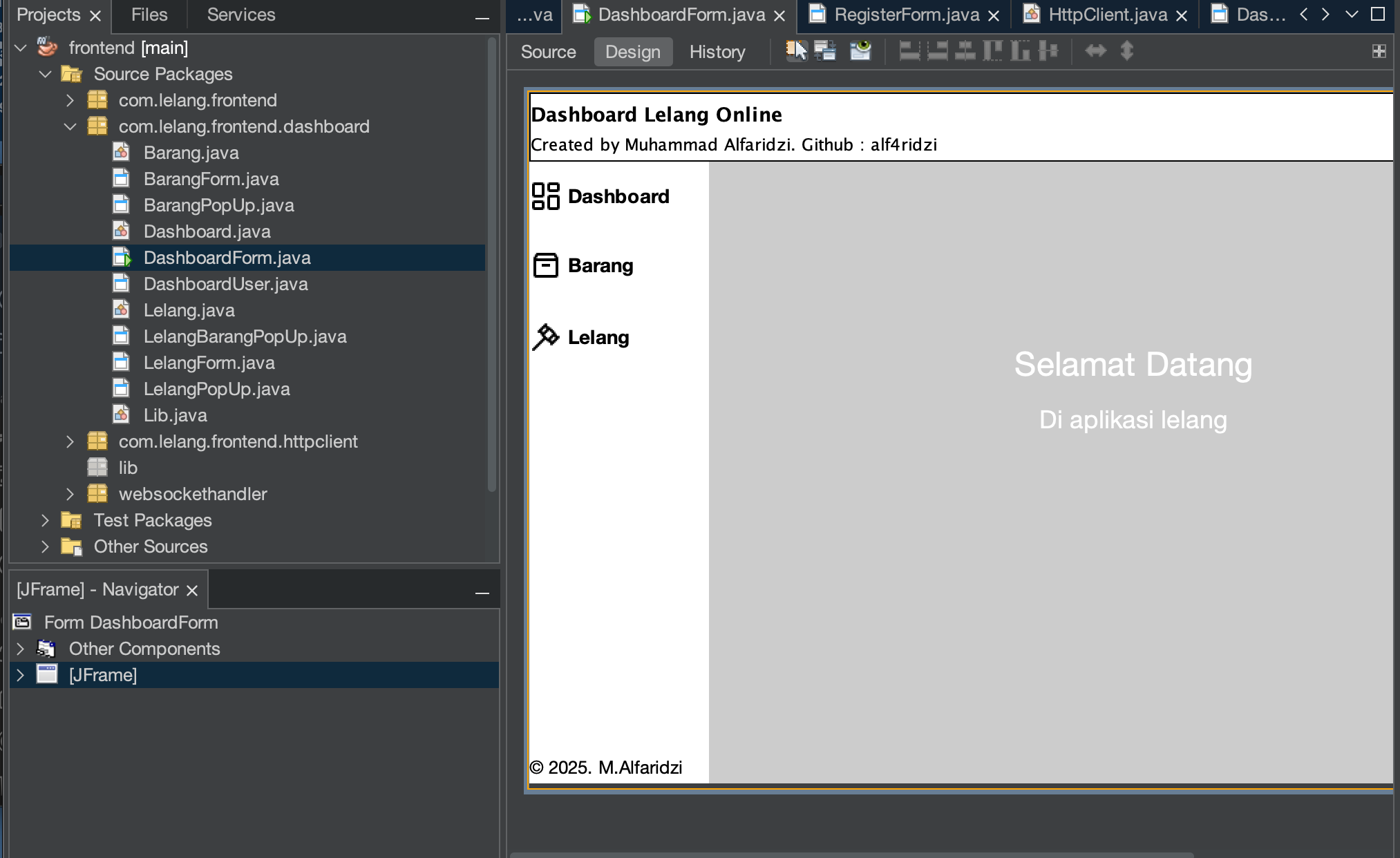Switch to RegisterForm.java editor tab
This screenshot has height=858, width=1400.
[x=907, y=15]
